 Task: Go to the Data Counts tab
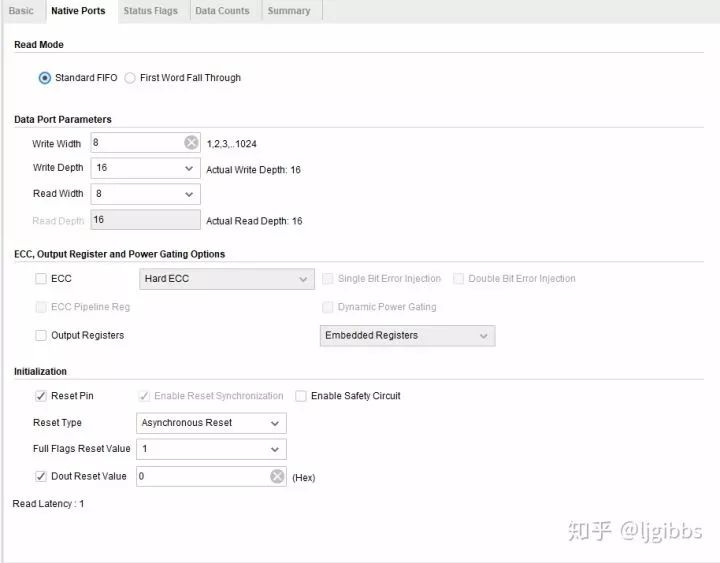(222, 11)
